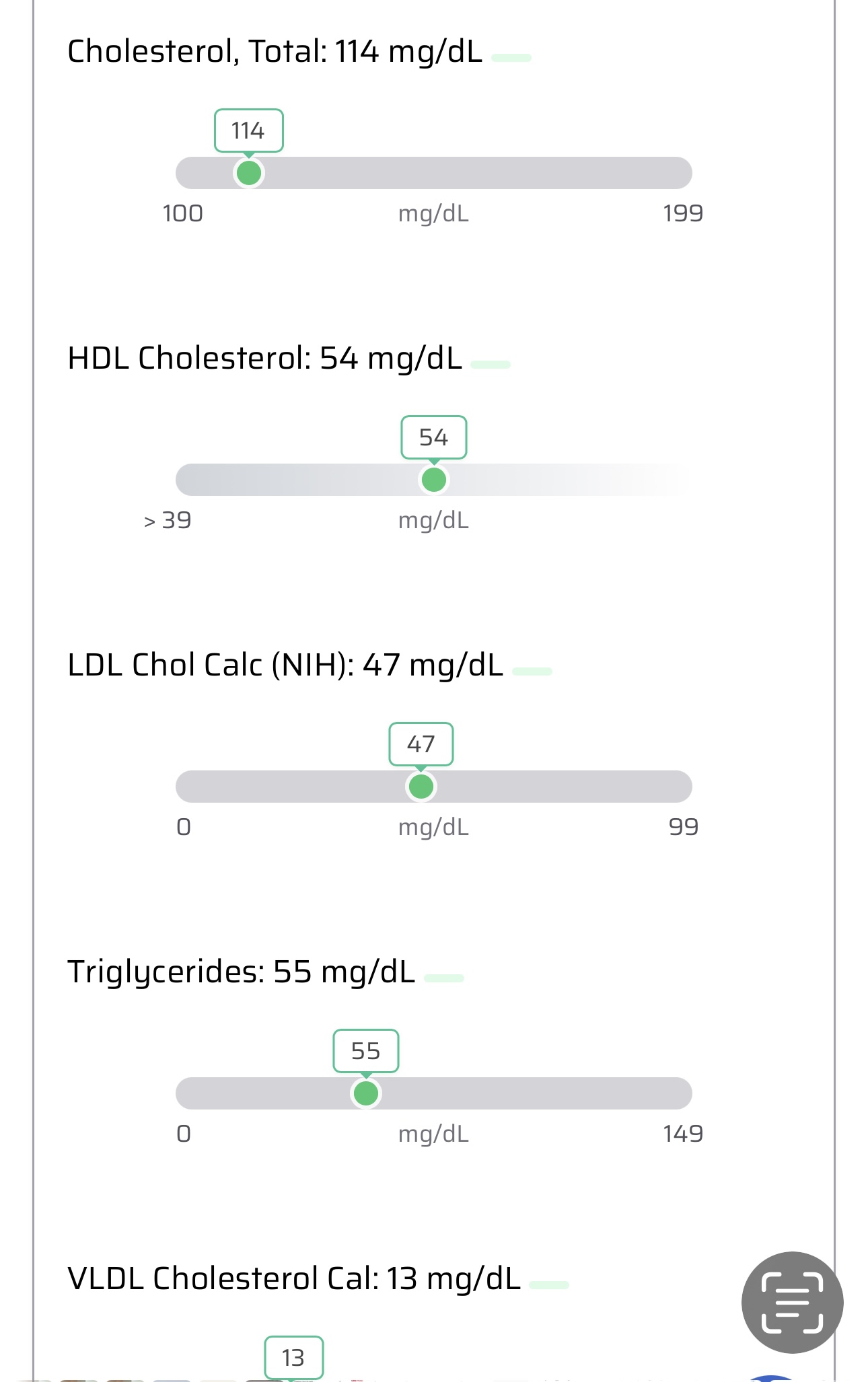The width and height of the screenshot is (868, 1382).
Task: Open the LDL Chol Calc (NIH) result heading
Action: [x=285, y=665]
